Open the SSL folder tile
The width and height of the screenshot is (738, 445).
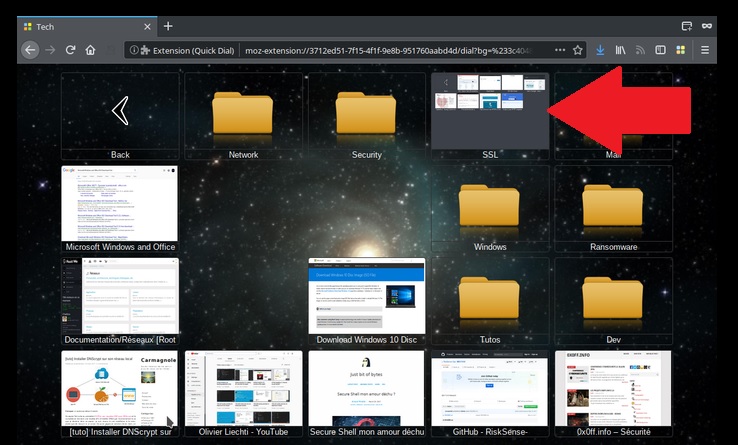coord(489,111)
